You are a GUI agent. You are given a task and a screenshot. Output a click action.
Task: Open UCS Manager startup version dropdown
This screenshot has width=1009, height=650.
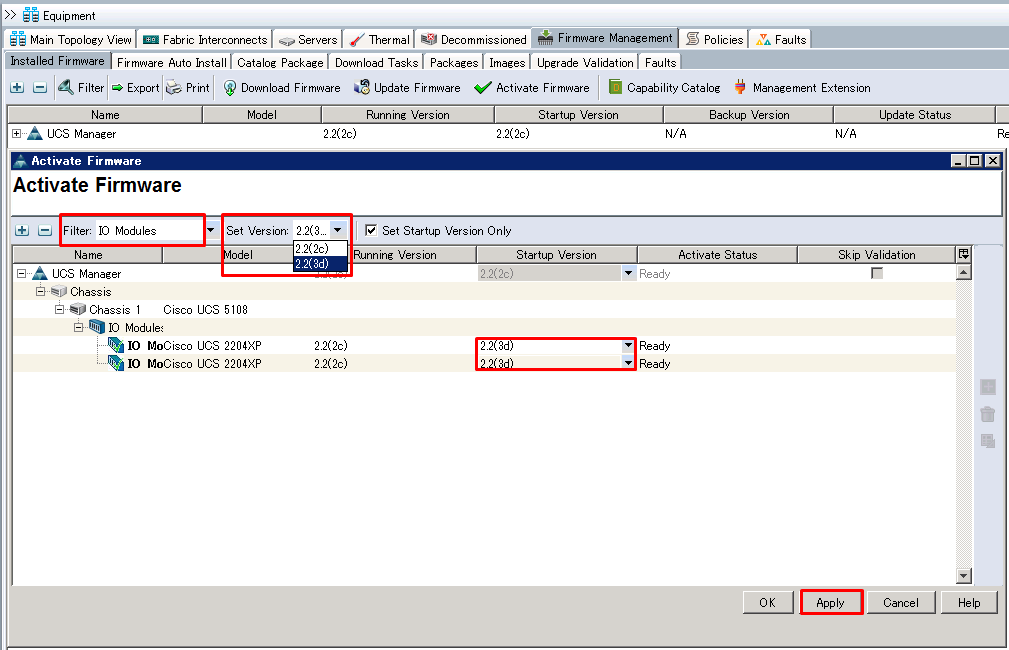click(x=628, y=274)
